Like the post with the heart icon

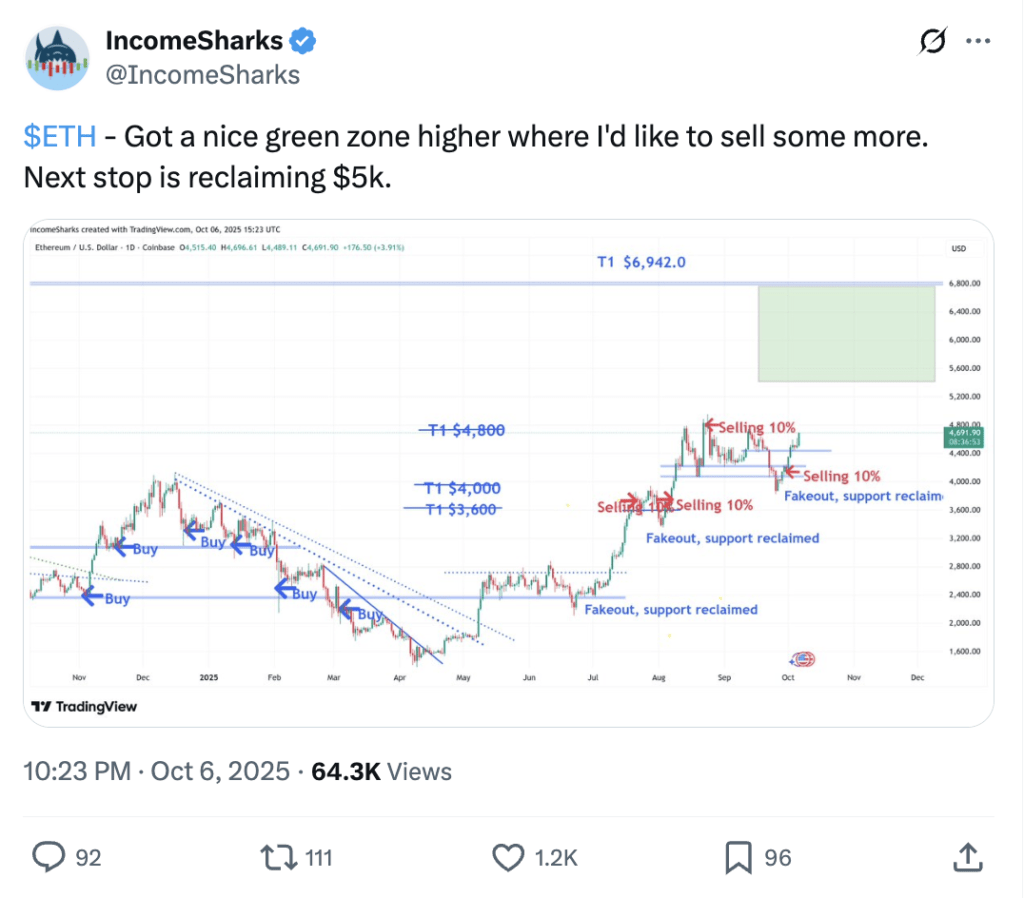[x=508, y=856]
